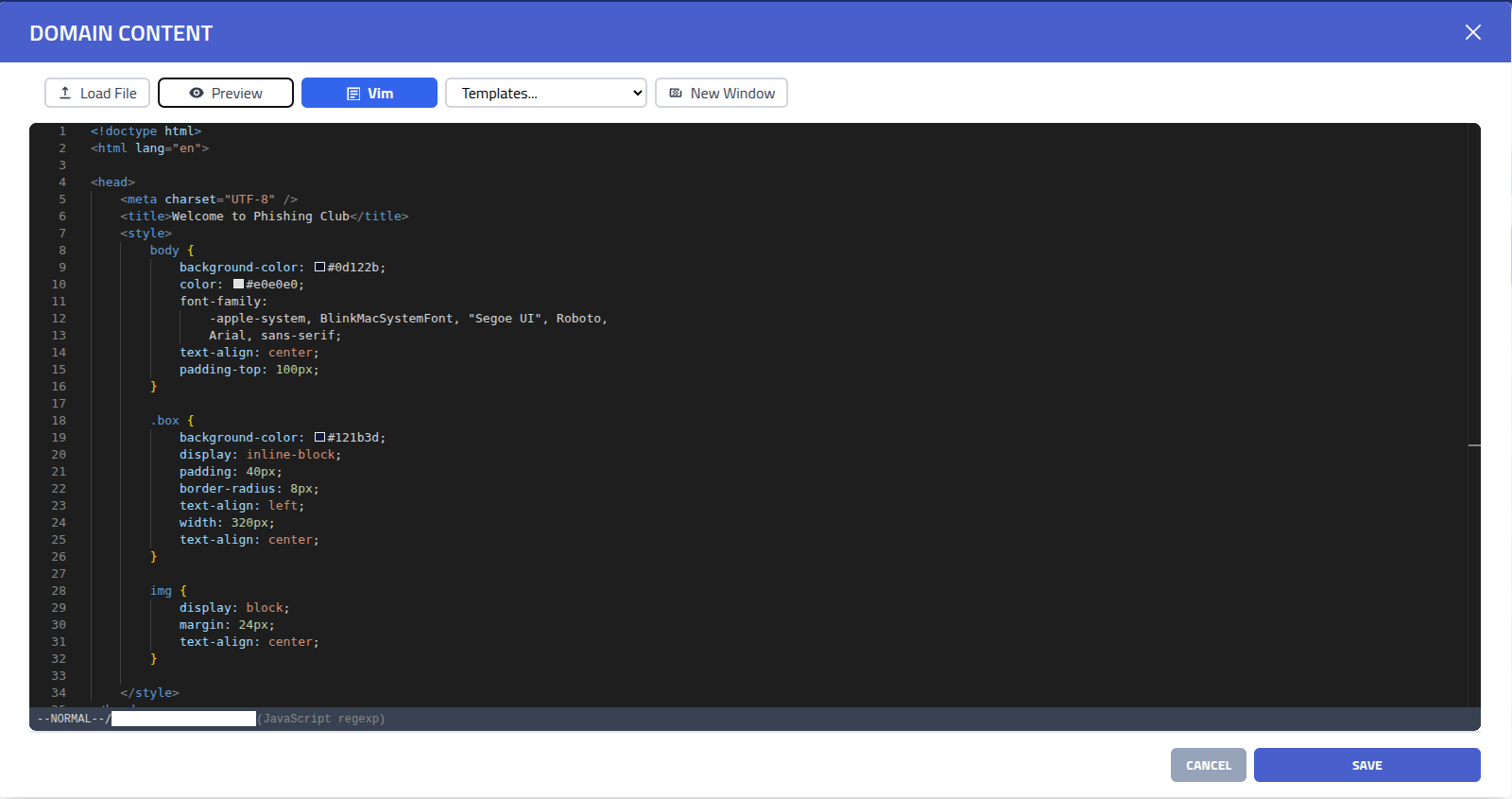This screenshot has width=1512, height=799.
Task: Click the img selector line
Action: 168,591
